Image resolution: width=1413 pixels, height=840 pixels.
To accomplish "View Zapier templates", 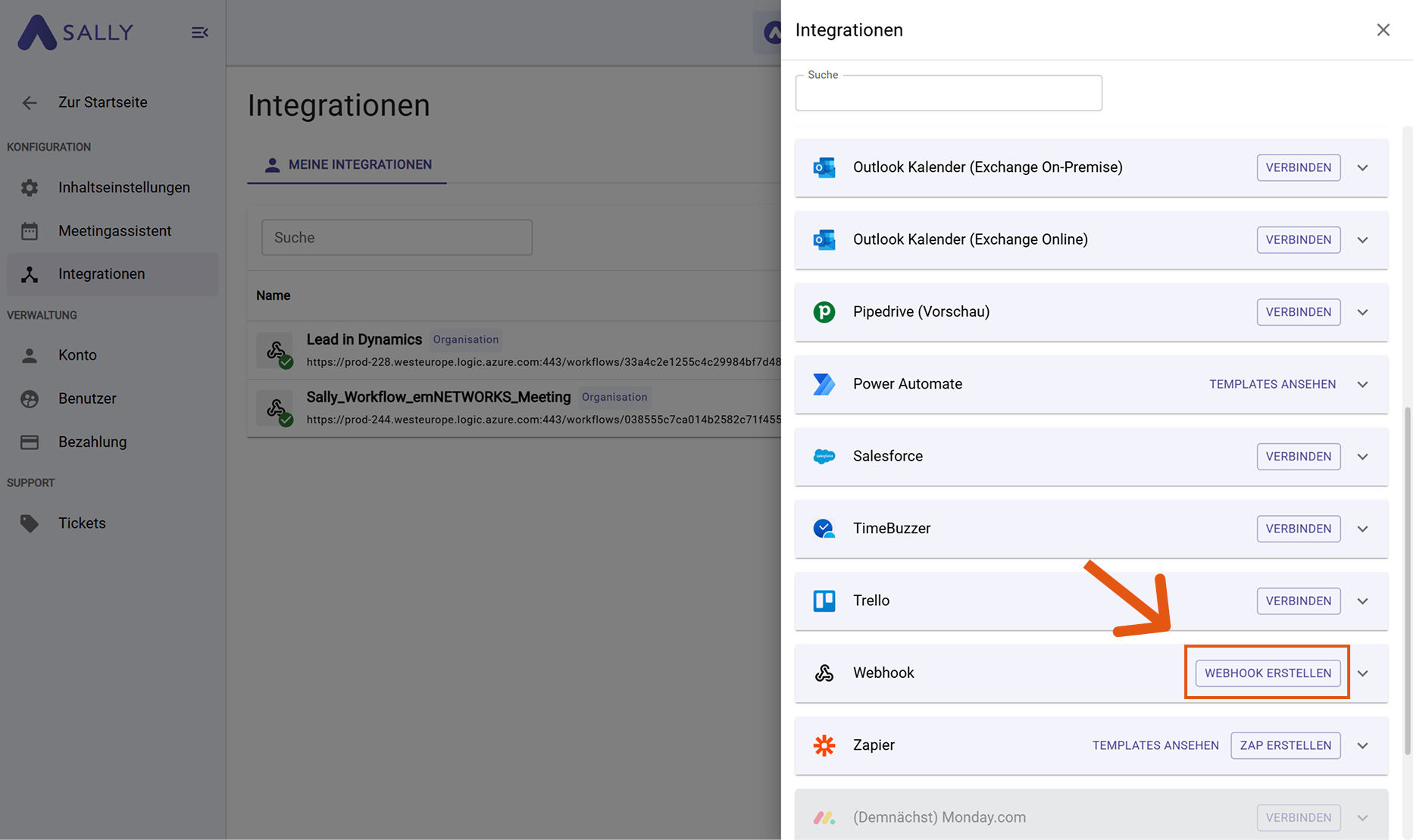I will coord(1155,745).
